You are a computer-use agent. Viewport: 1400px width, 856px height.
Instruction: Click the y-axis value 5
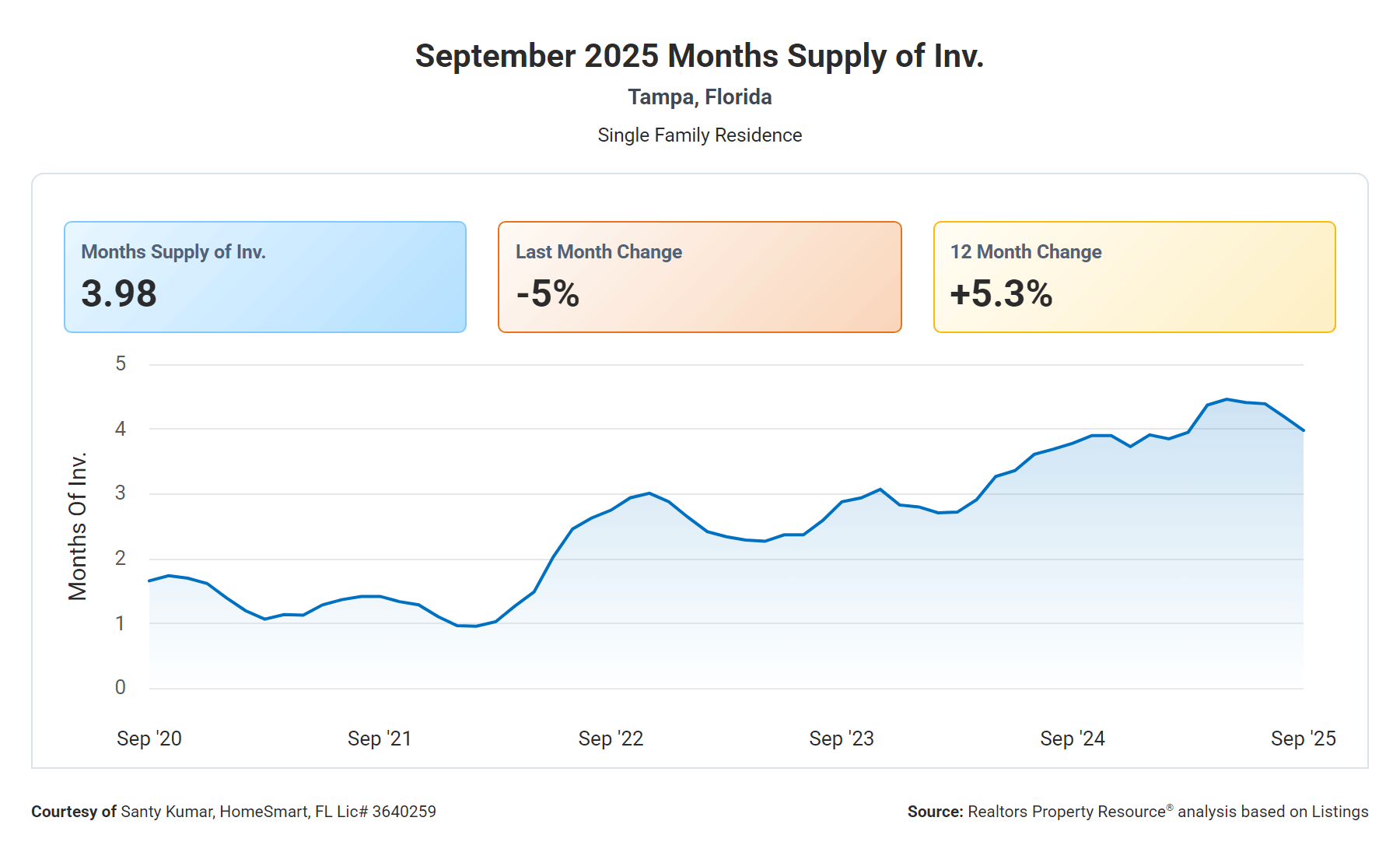coord(121,363)
